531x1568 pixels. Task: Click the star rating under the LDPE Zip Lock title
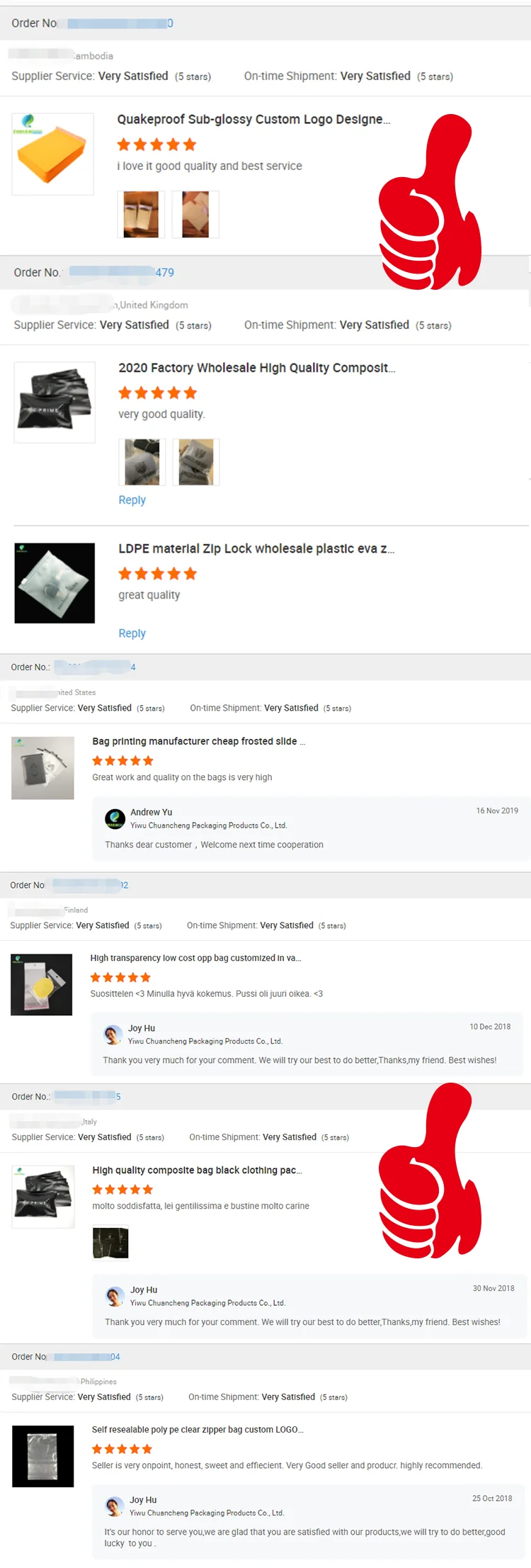[157, 573]
